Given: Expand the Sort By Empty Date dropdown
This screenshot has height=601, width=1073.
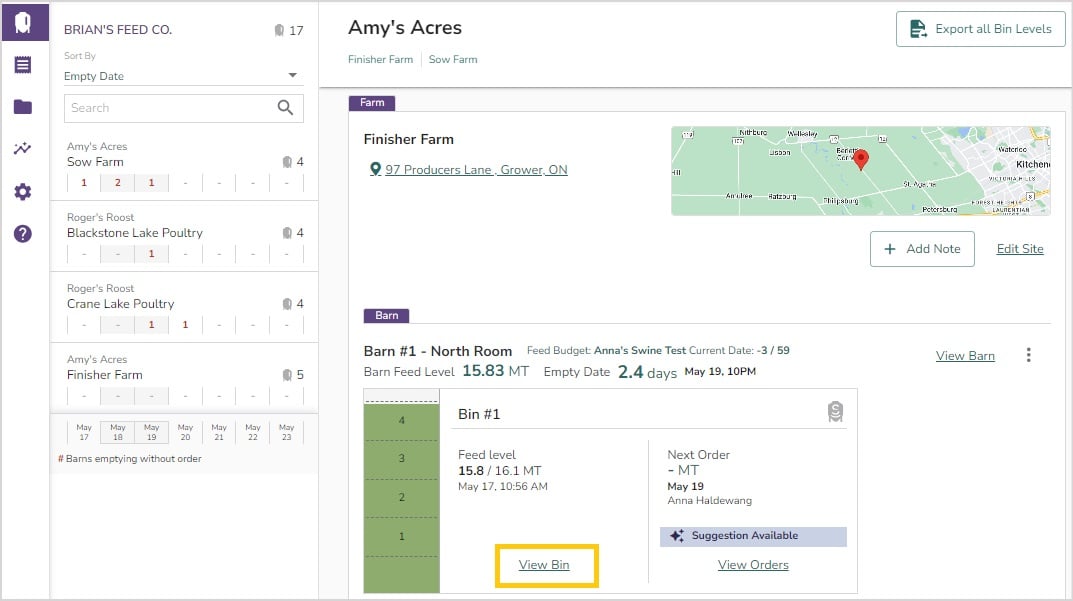Looking at the screenshot, I should (x=292, y=76).
